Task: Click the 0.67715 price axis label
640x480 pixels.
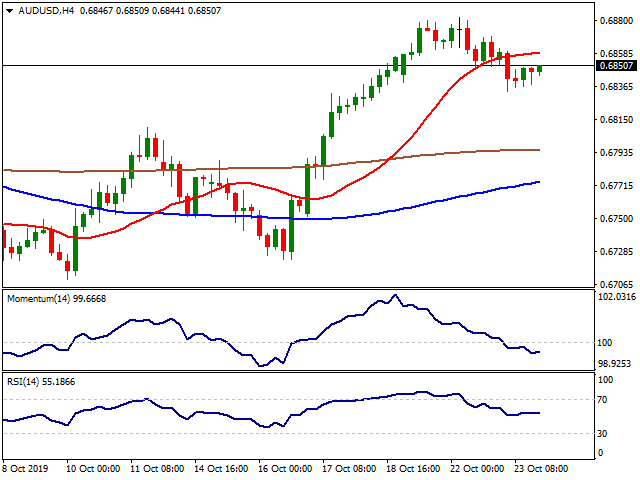Action: click(x=616, y=186)
